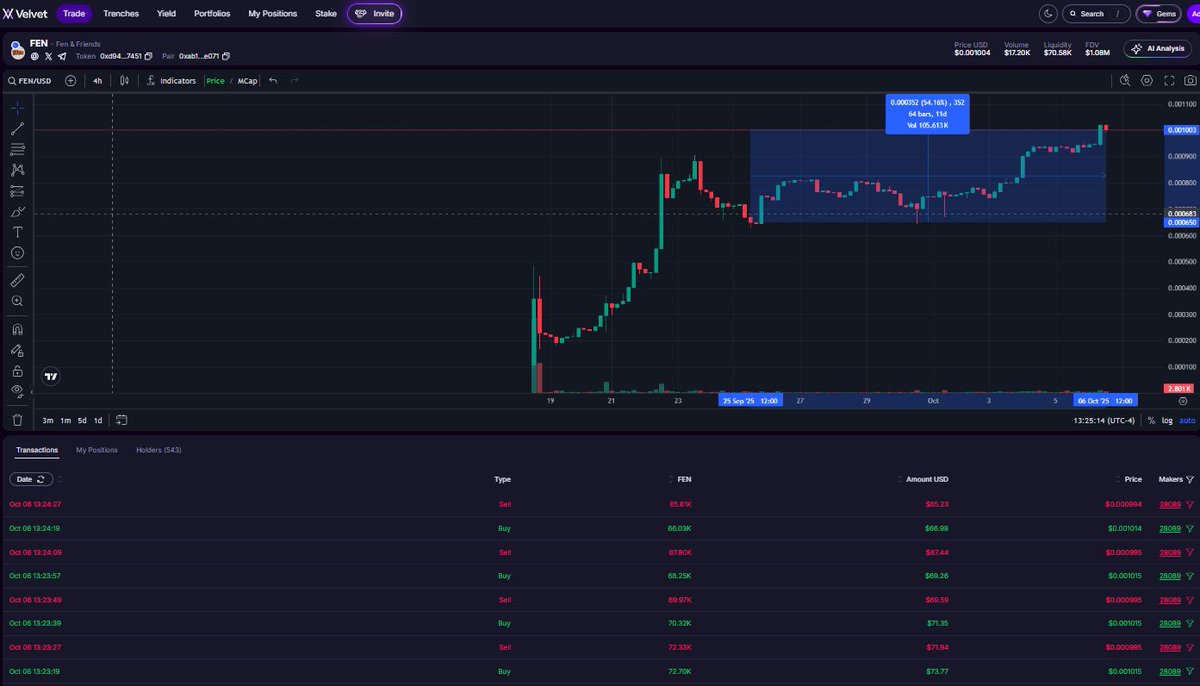Redo the chart action
This screenshot has height=686, width=1200.
[x=295, y=81]
